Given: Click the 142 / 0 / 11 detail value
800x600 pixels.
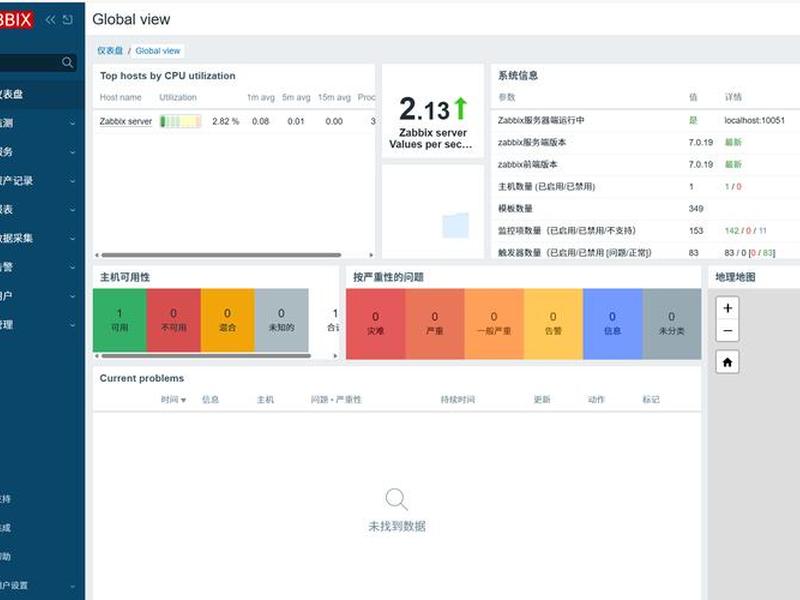Looking at the screenshot, I should (745, 231).
